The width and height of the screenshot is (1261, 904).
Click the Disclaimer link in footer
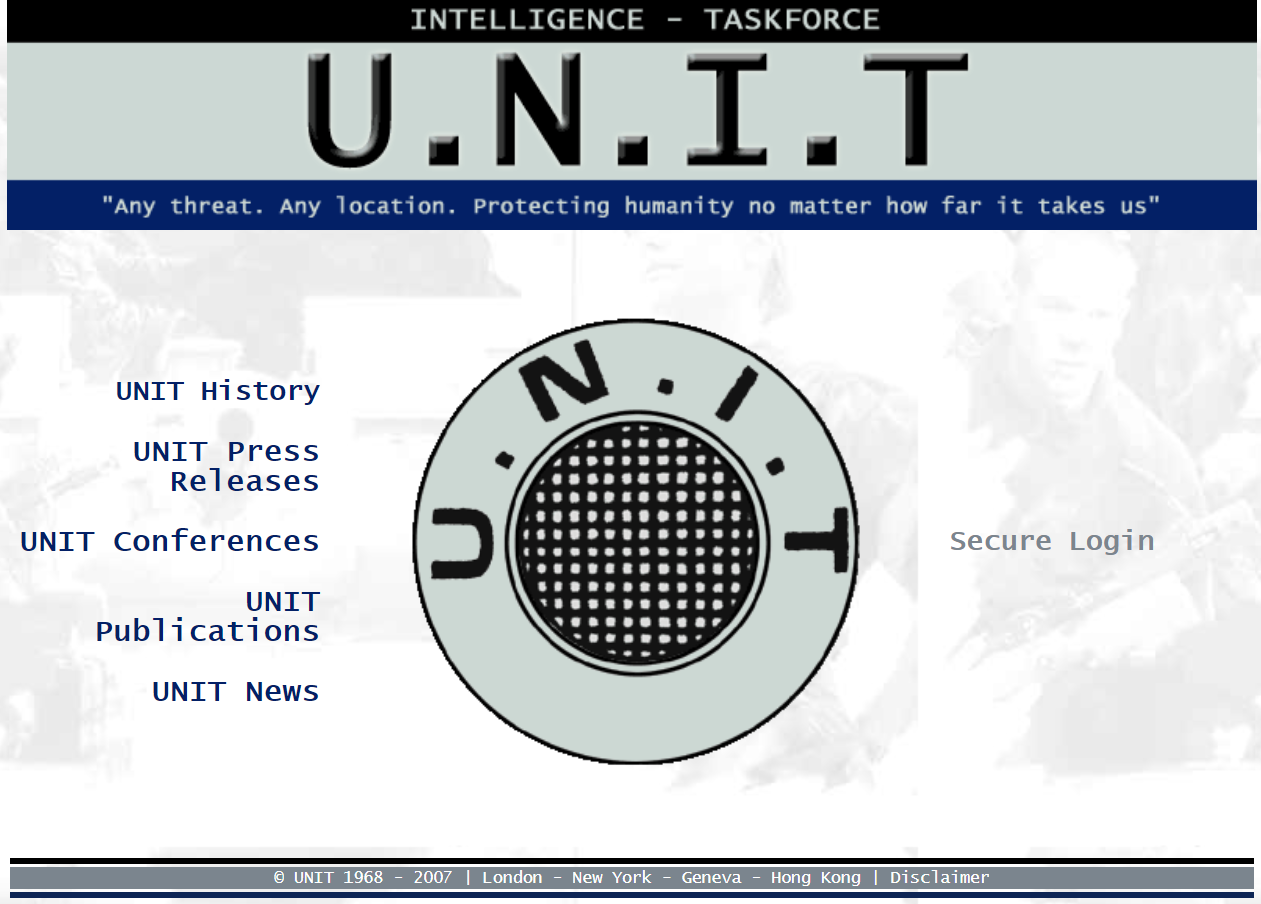click(x=940, y=878)
